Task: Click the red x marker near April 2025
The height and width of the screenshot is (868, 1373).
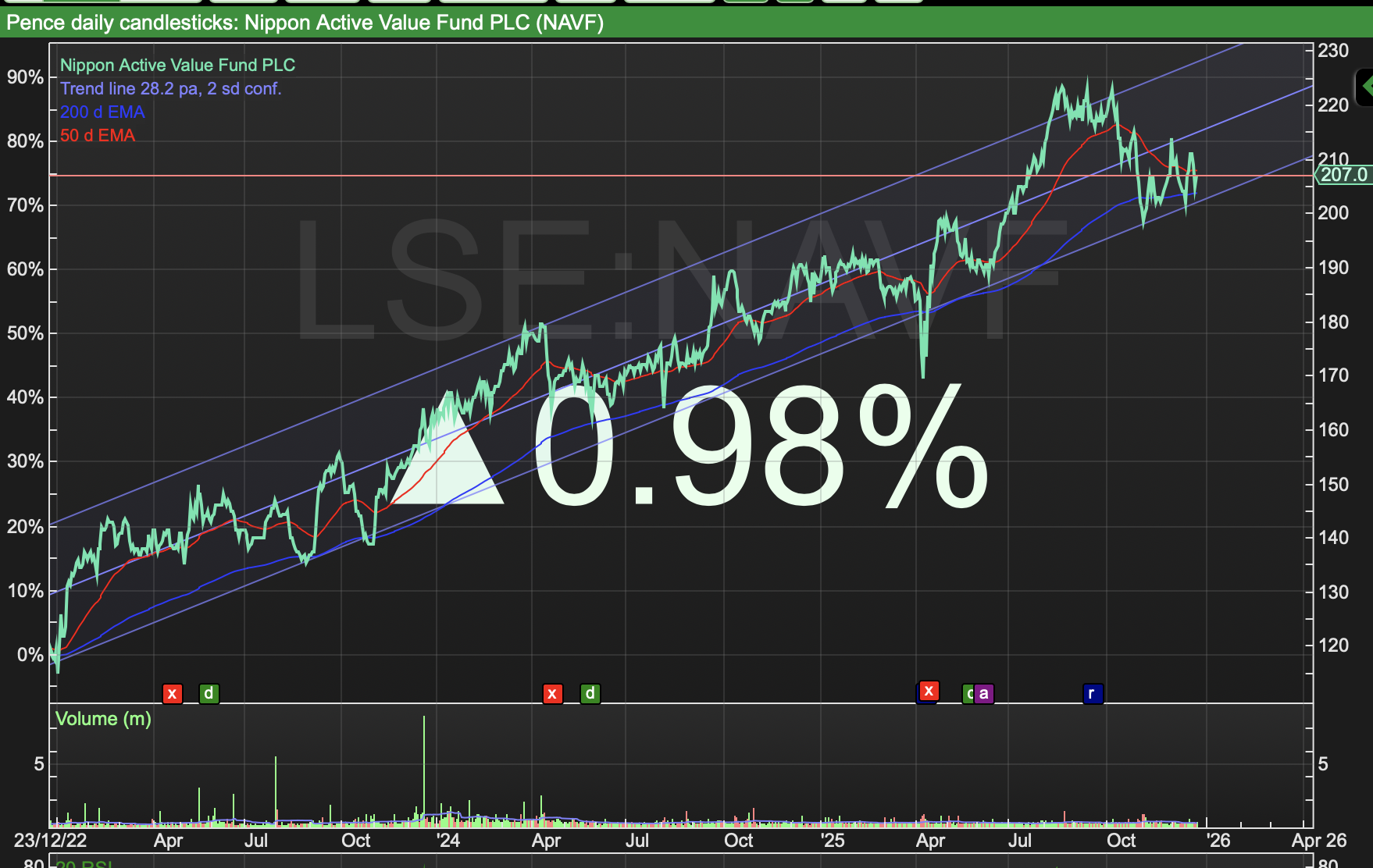Action: pos(929,691)
